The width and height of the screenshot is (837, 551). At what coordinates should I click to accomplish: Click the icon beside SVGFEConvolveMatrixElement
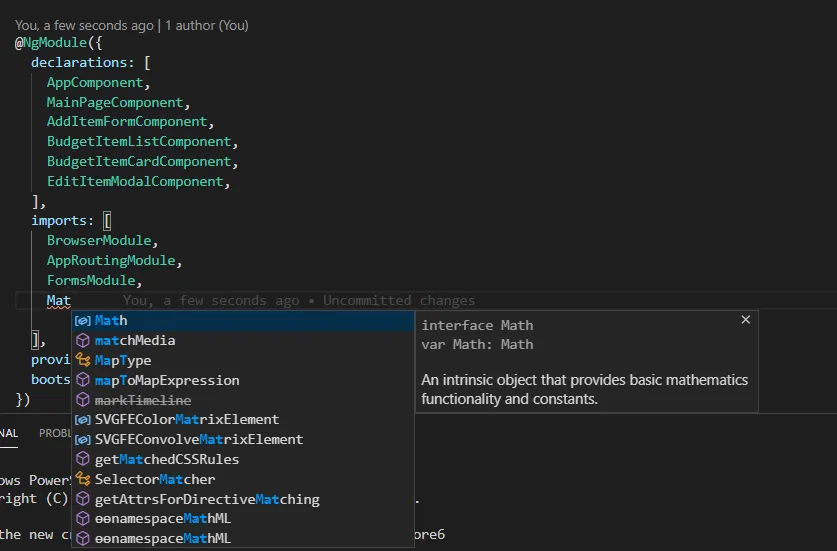83,440
